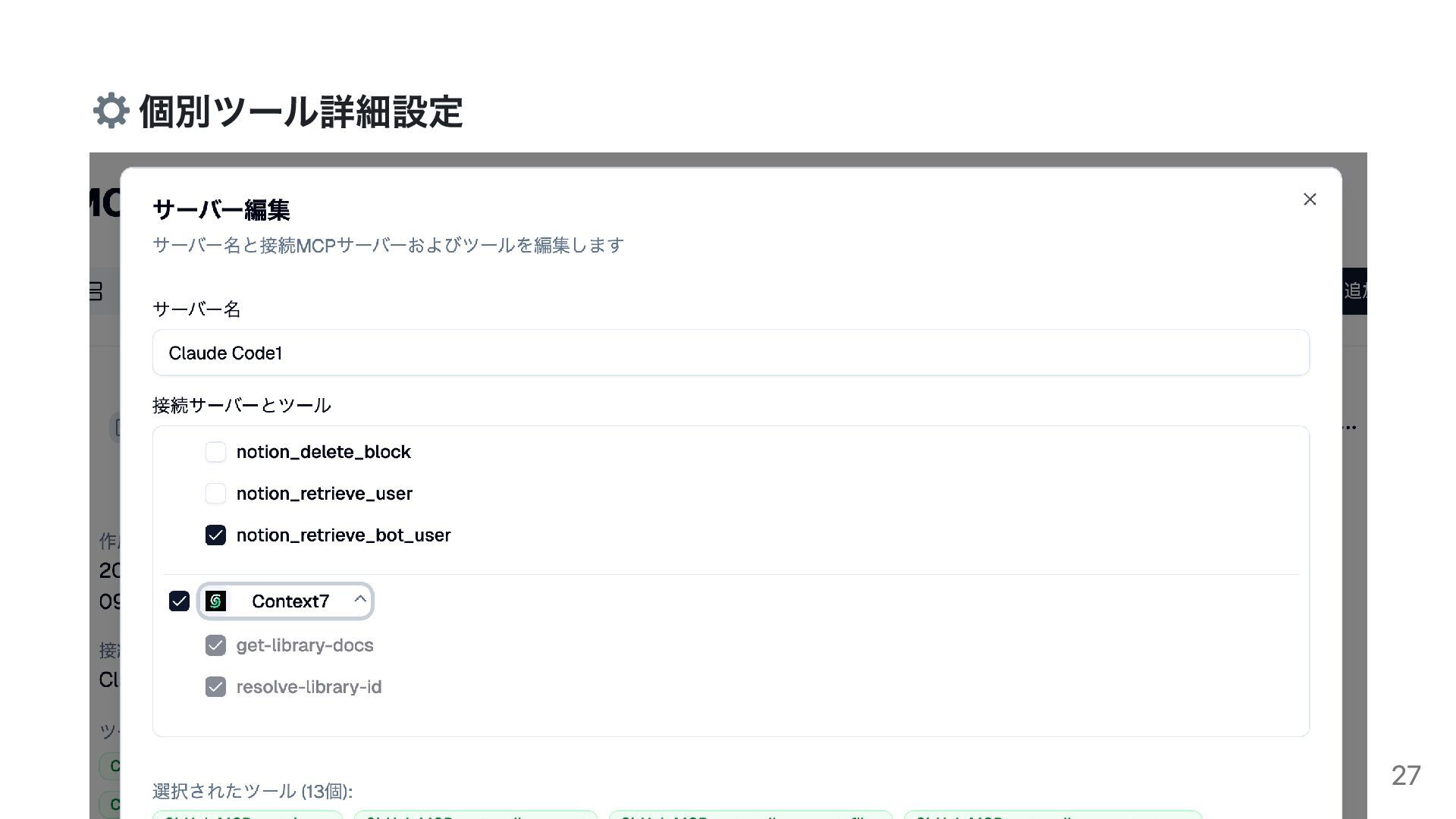Click the 選択されたツール (13個) text
This screenshot has width=1456, height=819.
click(253, 791)
